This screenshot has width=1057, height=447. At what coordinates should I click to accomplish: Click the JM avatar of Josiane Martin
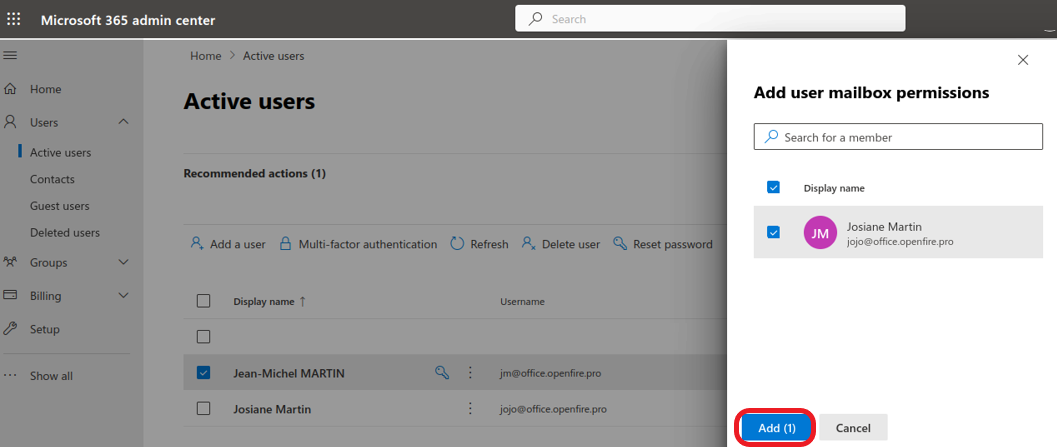820,233
